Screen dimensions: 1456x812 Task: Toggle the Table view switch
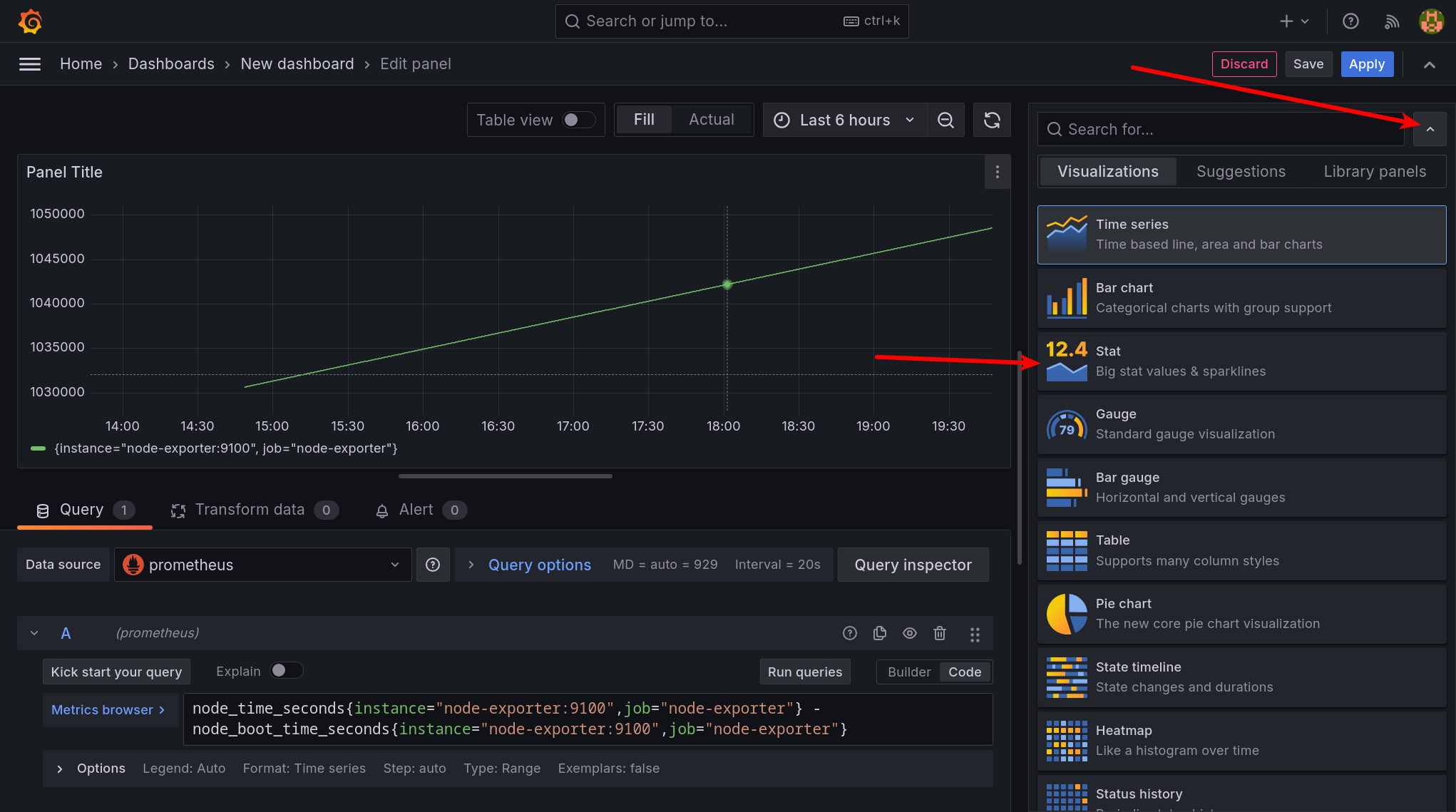[x=578, y=120]
